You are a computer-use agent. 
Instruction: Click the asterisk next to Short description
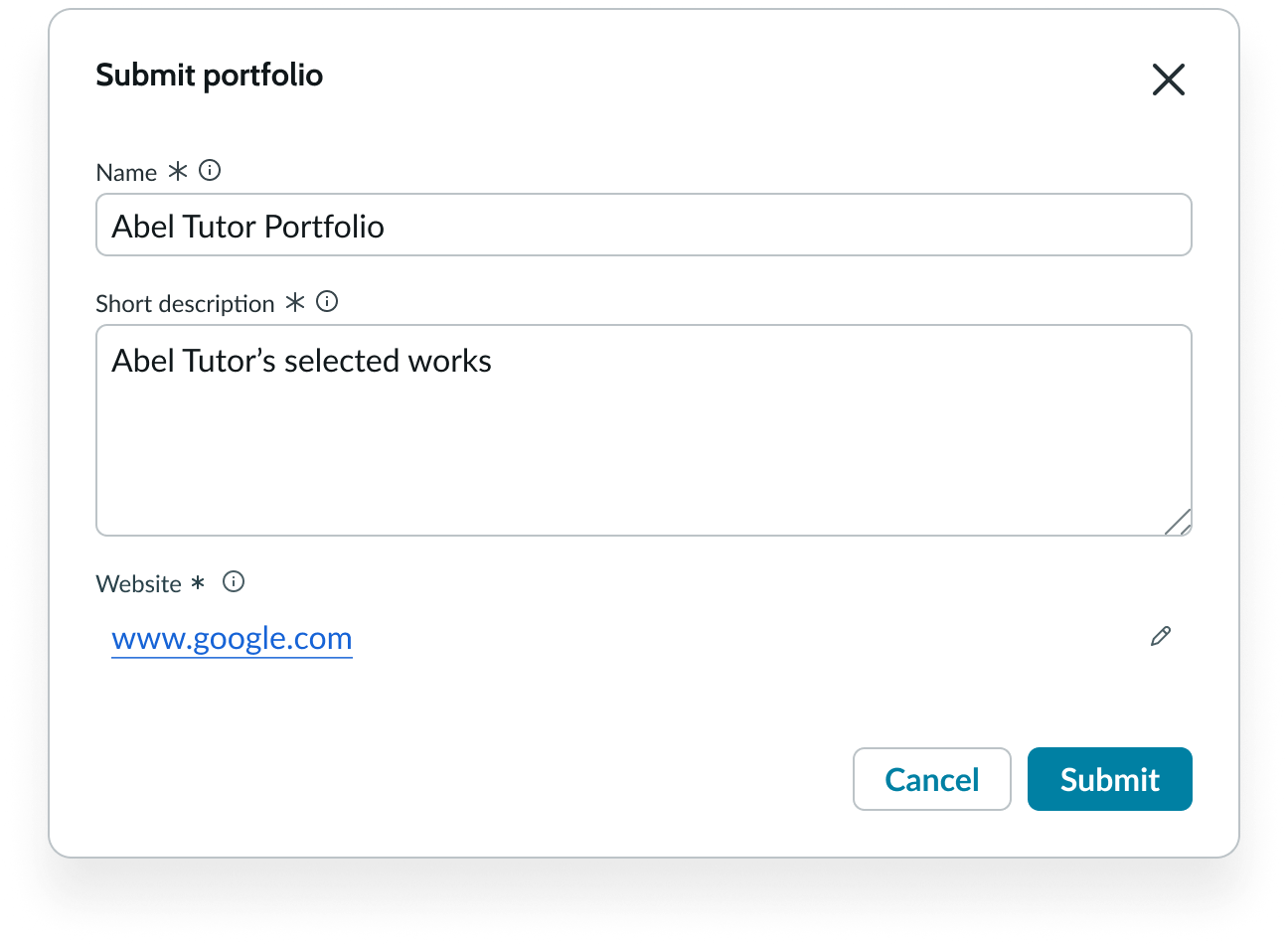pyautogui.click(x=294, y=302)
